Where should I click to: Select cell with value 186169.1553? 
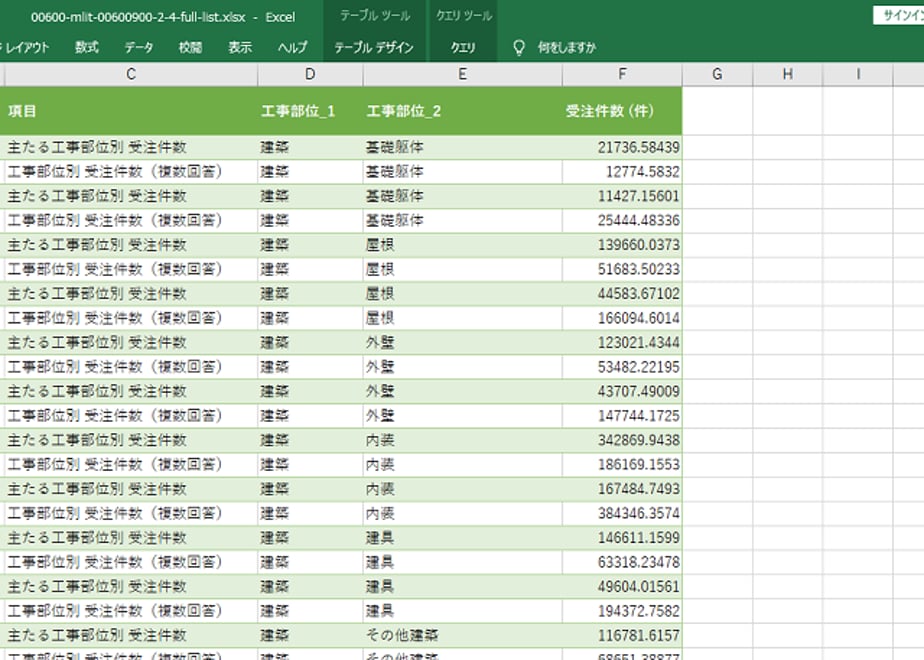coord(622,465)
